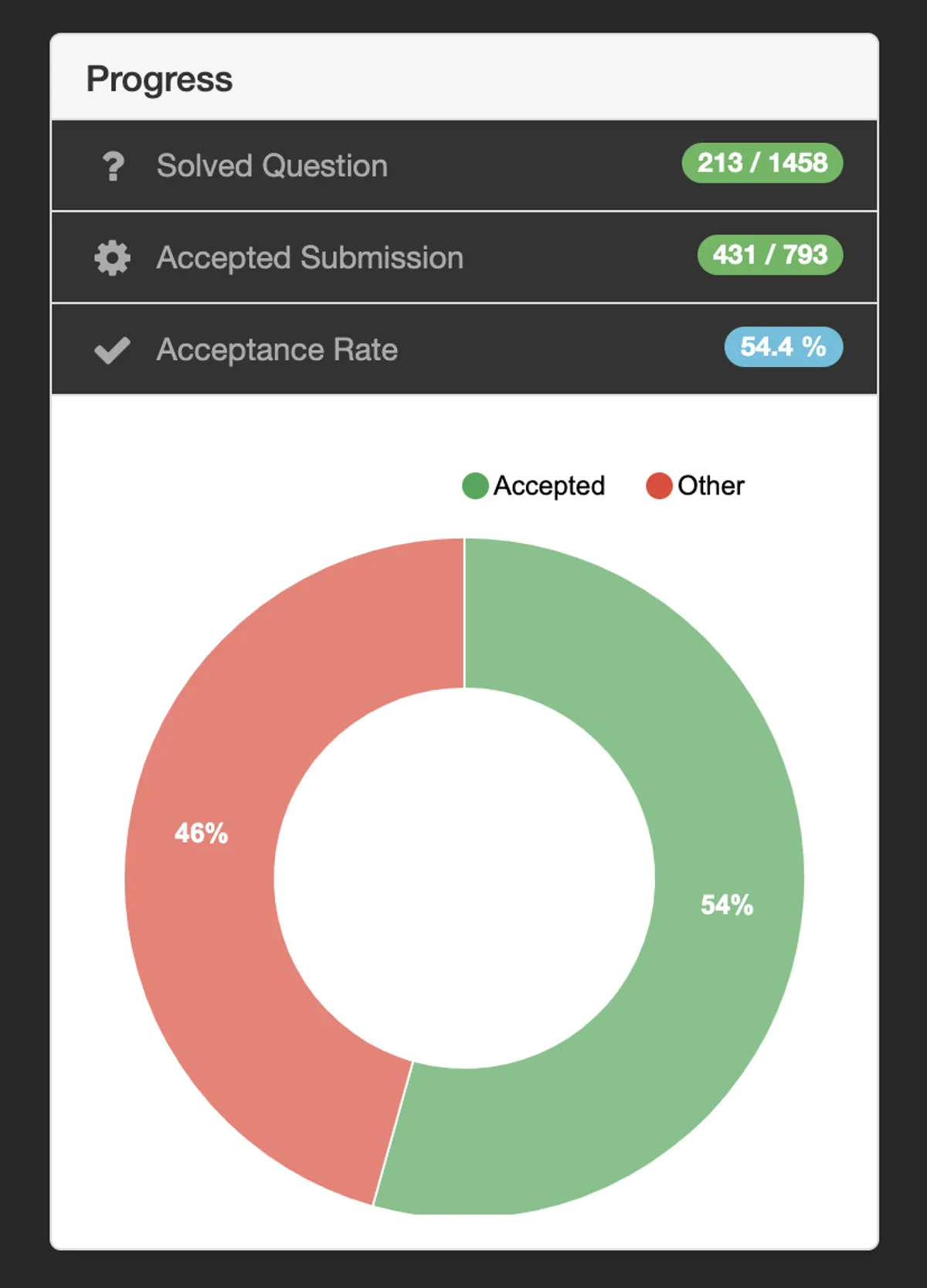Click the checkmark icon beside Acceptance Rate

112,350
